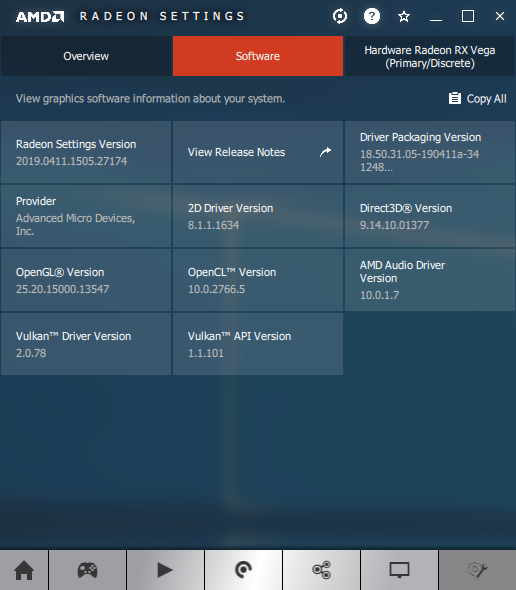Open Display via monitor icon

pos(399,570)
